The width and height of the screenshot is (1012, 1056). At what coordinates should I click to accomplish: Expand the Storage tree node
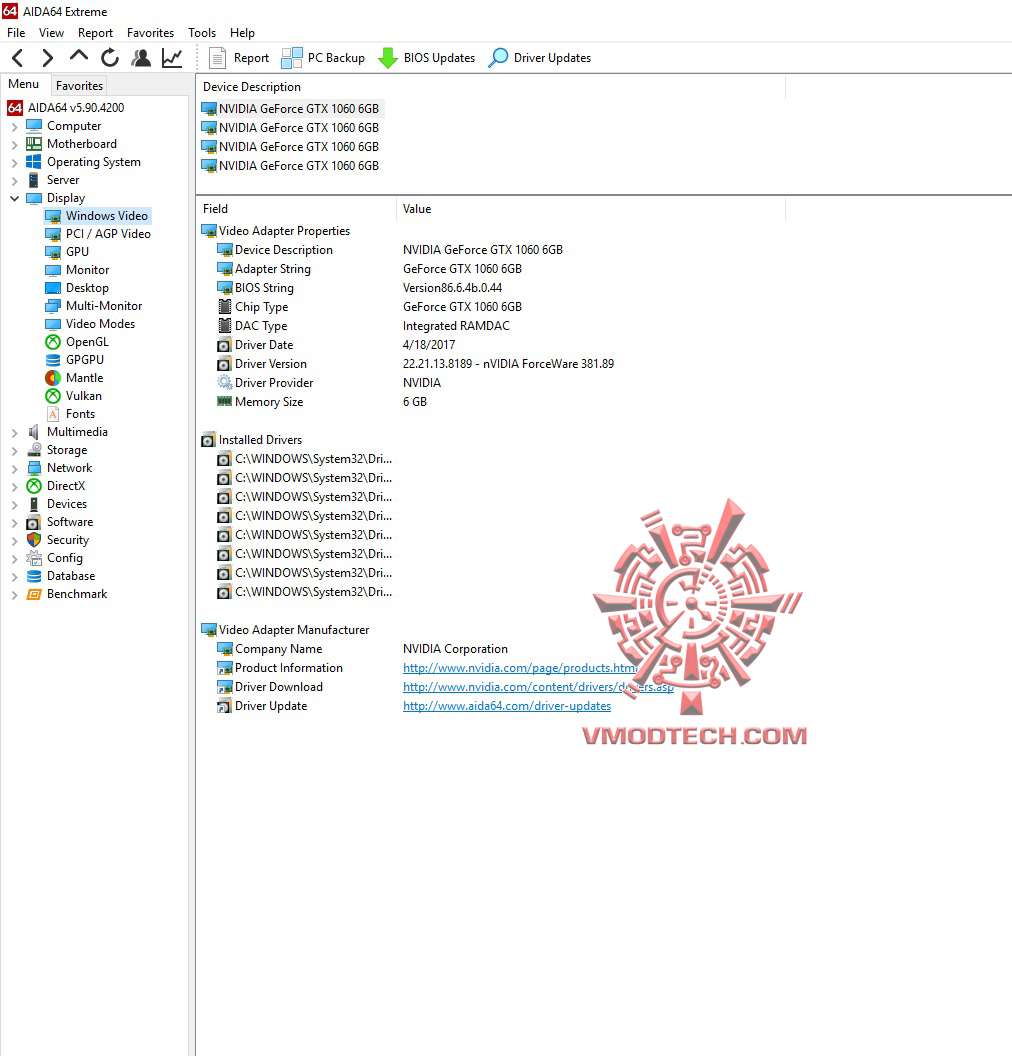[14, 451]
